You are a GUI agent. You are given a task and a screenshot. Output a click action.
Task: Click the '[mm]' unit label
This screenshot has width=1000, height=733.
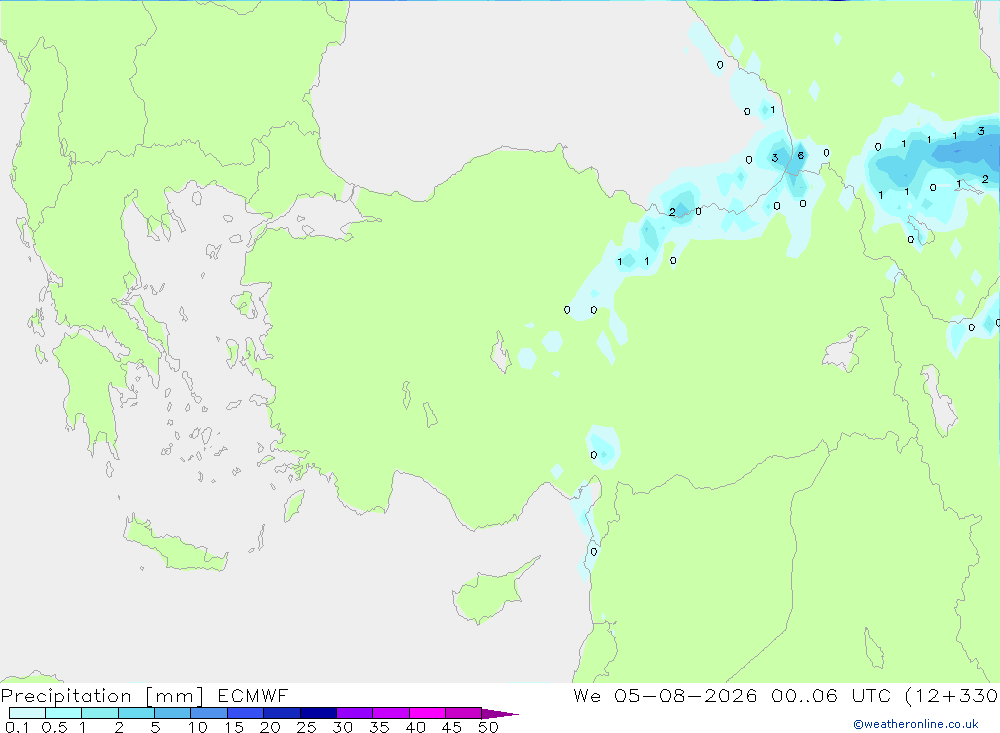[x=175, y=696]
